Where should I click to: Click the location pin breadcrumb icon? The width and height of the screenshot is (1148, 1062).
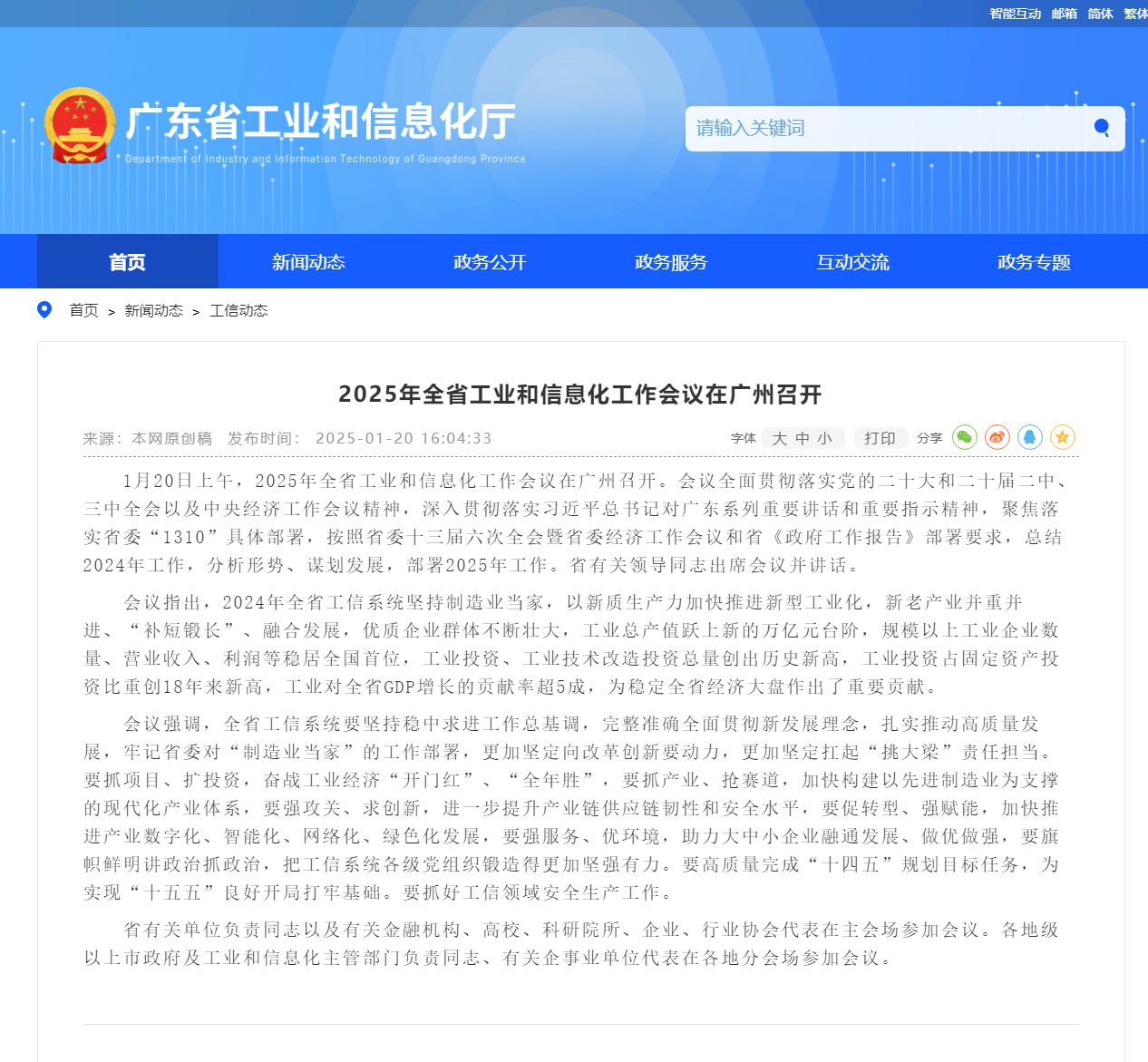(44, 310)
